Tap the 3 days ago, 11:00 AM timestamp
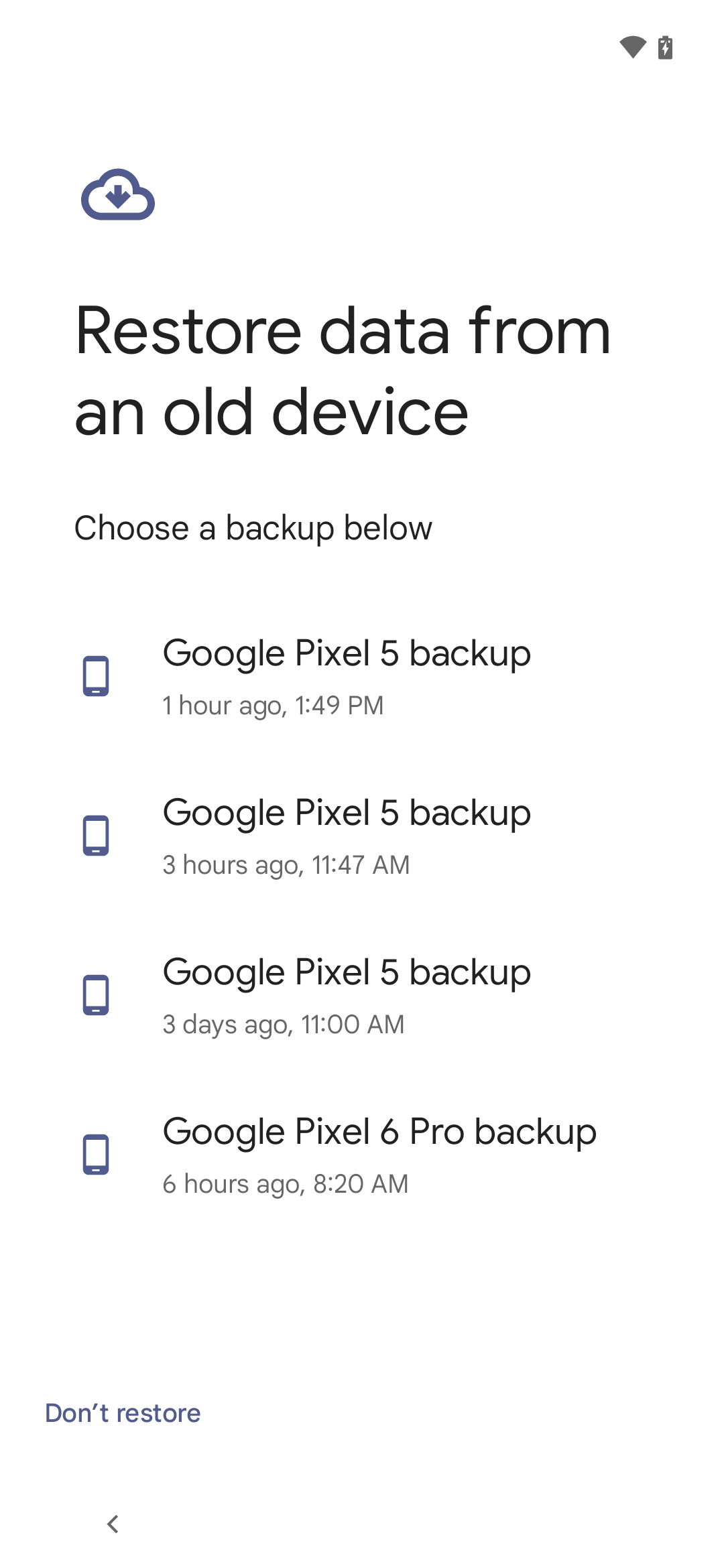Image resolution: width=724 pixels, height=1568 pixels. [x=283, y=1024]
